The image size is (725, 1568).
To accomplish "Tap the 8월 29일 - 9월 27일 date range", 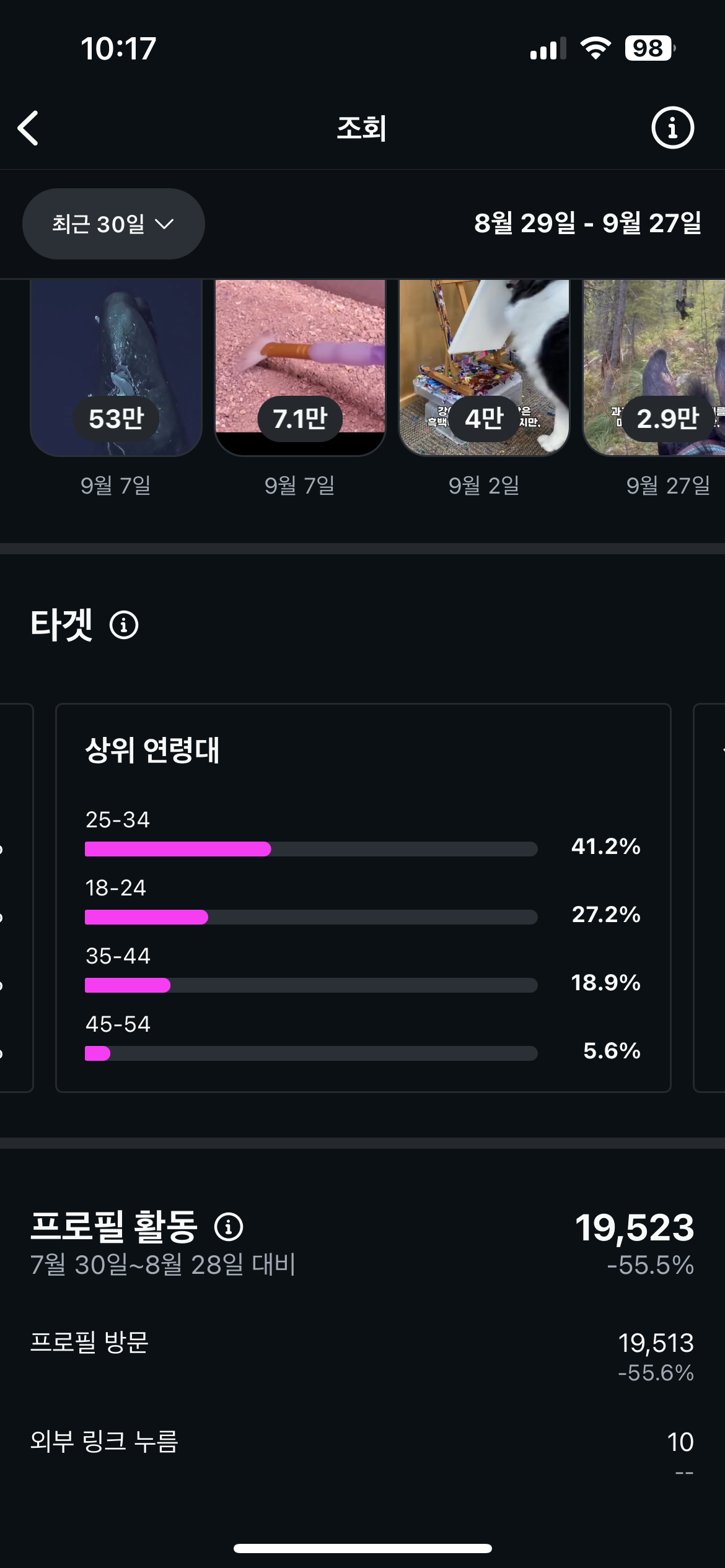I will pos(587,223).
